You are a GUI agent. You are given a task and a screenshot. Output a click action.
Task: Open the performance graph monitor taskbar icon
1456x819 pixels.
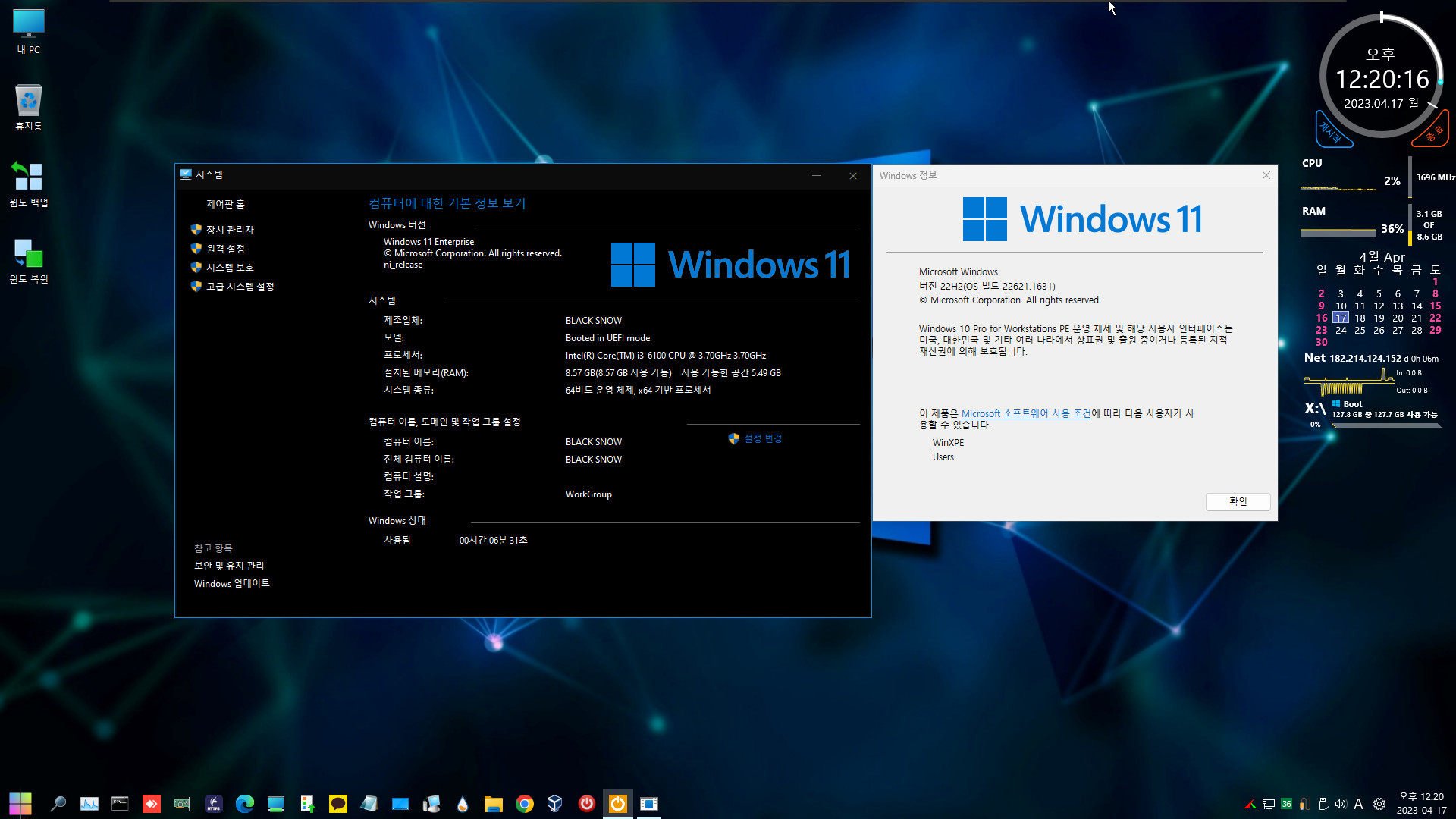pos(89,804)
